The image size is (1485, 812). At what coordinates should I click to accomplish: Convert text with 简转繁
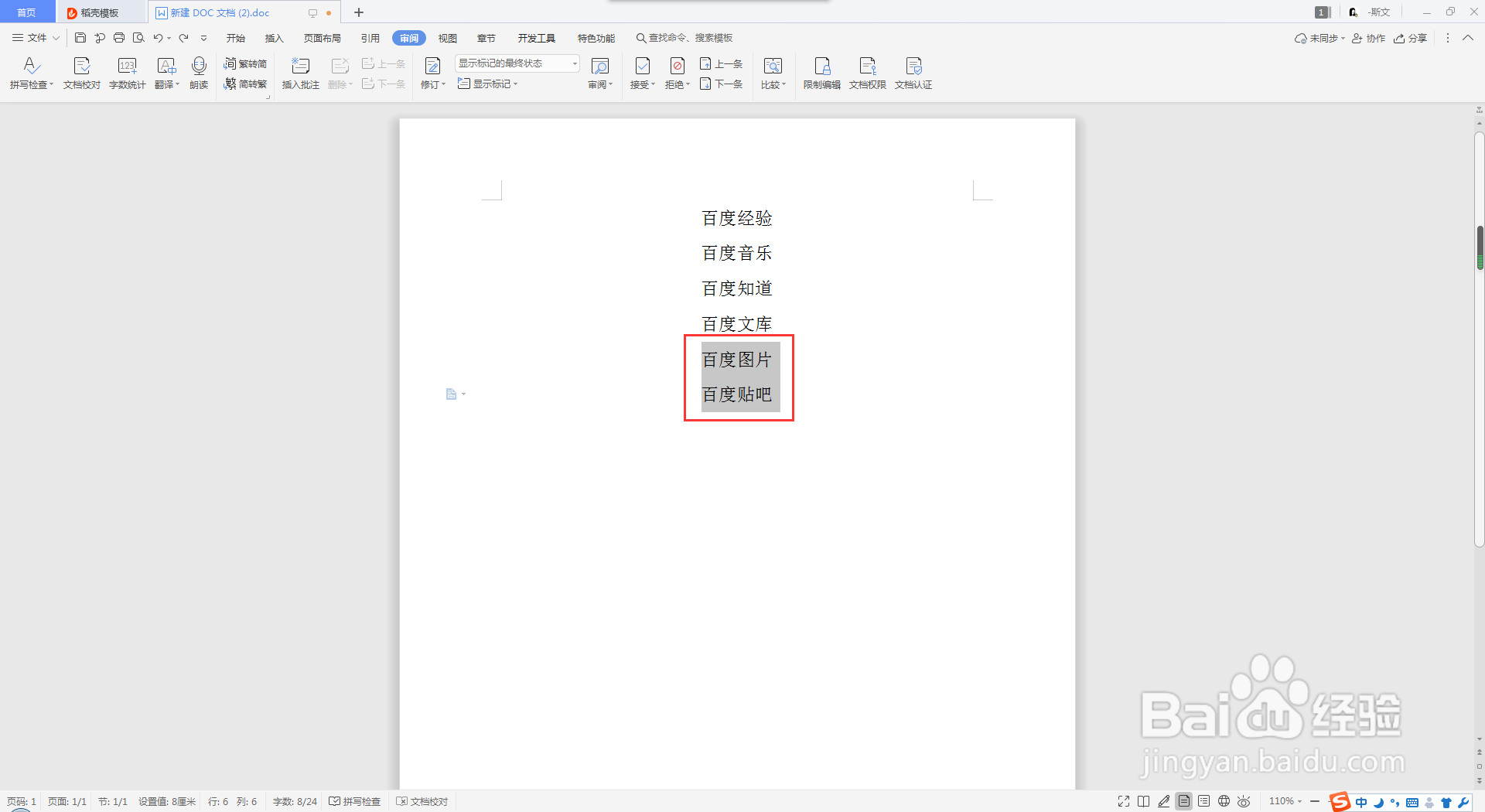(x=245, y=84)
